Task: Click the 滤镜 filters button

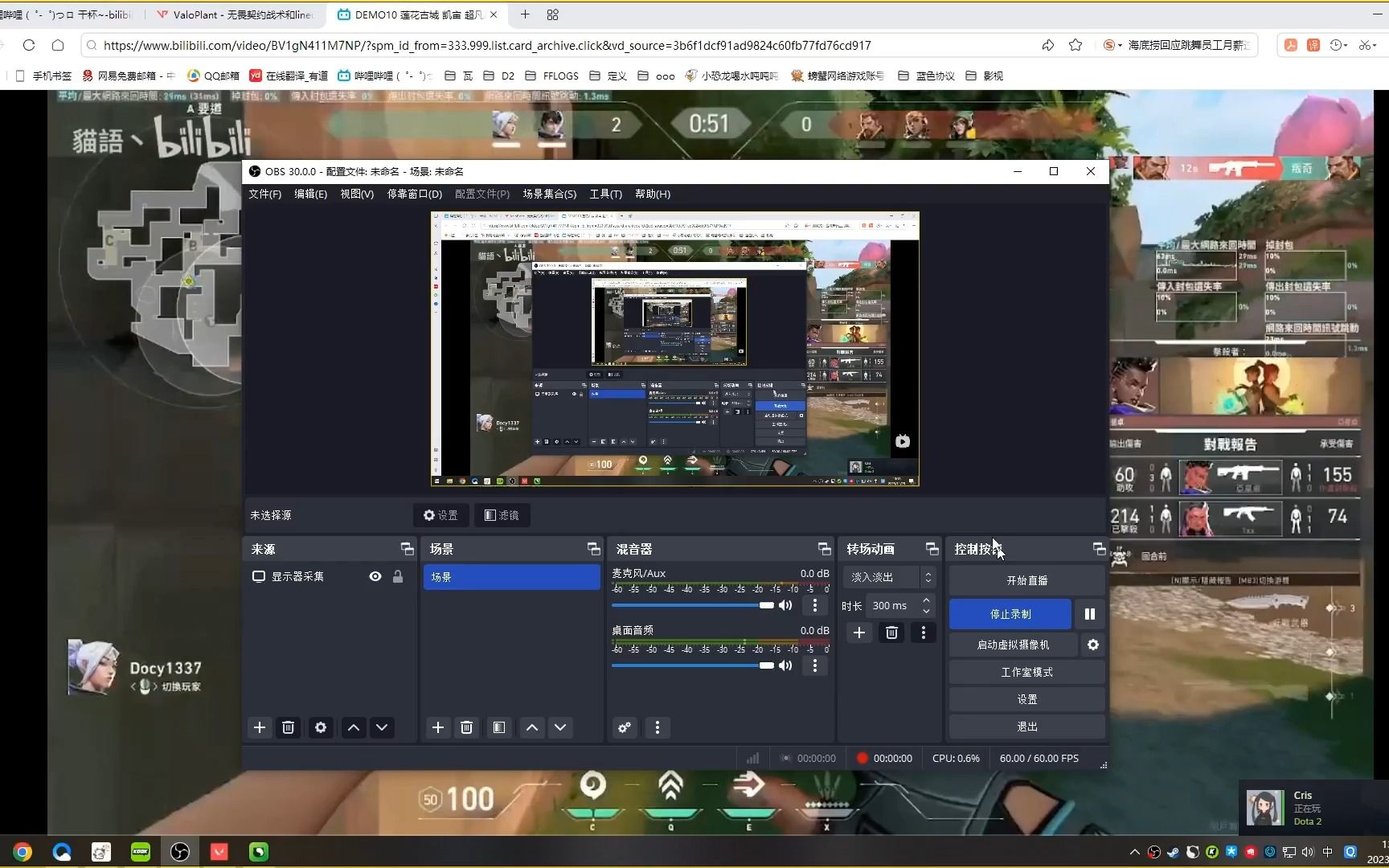Action: pos(502,515)
